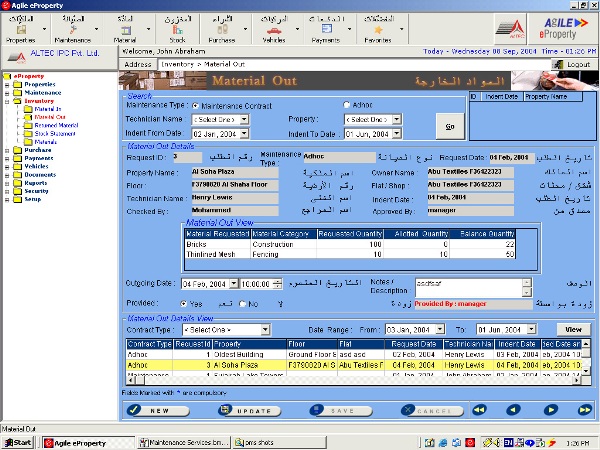The height and width of the screenshot is (450, 600).
Task: Click the UPDATE button
Action: click(249, 410)
